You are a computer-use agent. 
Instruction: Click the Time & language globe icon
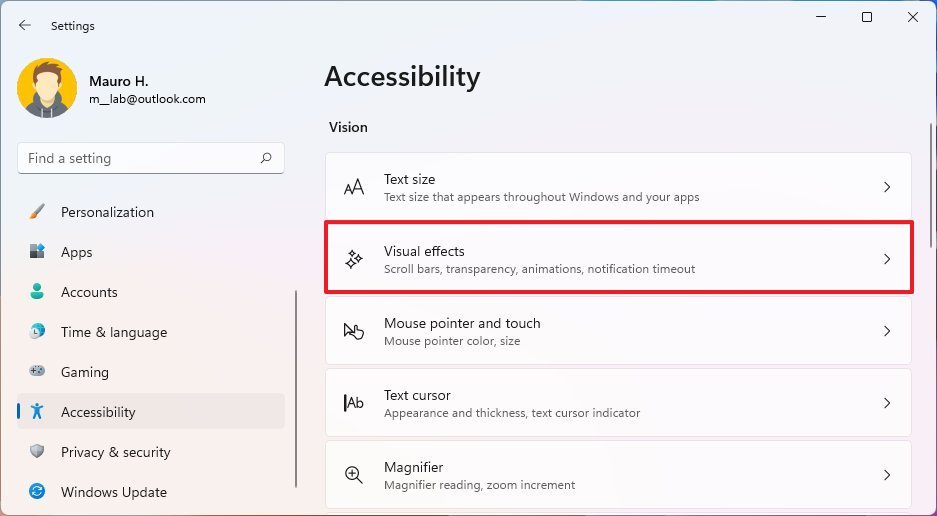[x=37, y=331]
